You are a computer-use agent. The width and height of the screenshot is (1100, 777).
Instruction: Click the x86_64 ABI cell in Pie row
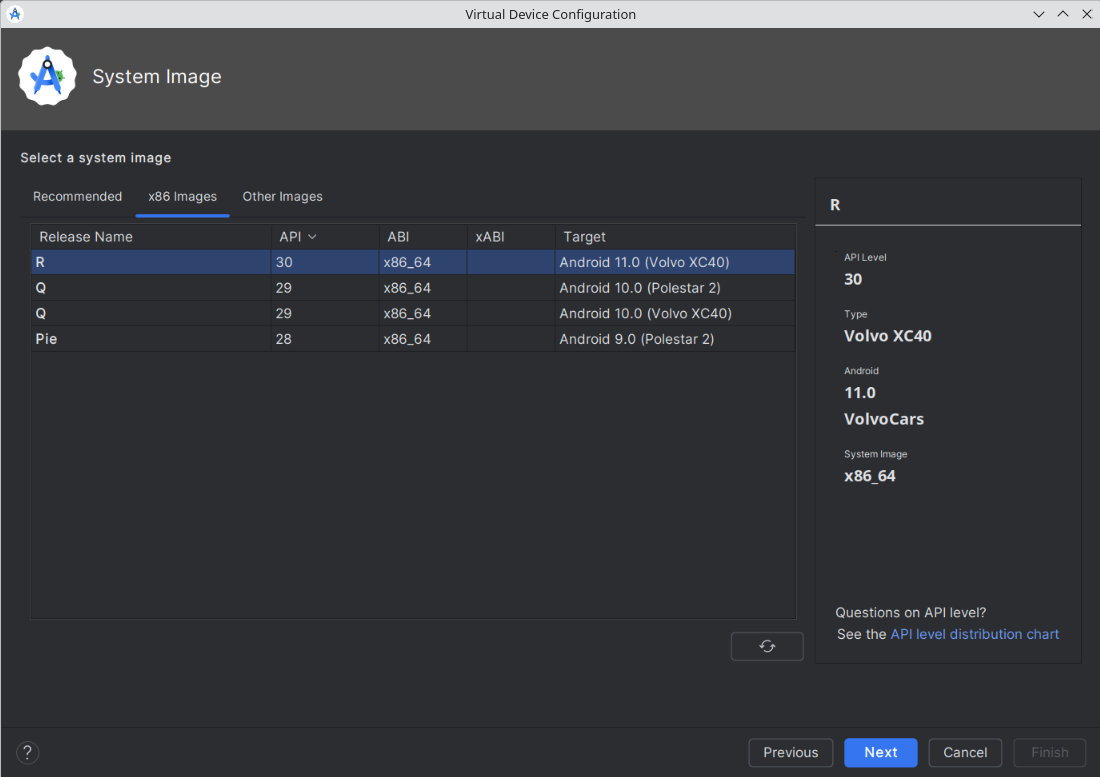pos(423,339)
